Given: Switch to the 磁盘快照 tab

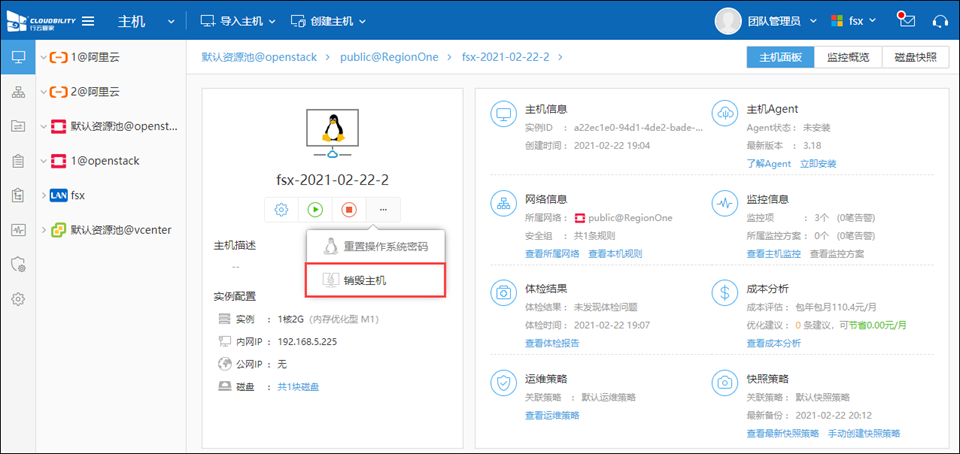Looking at the screenshot, I should coord(915,58).
